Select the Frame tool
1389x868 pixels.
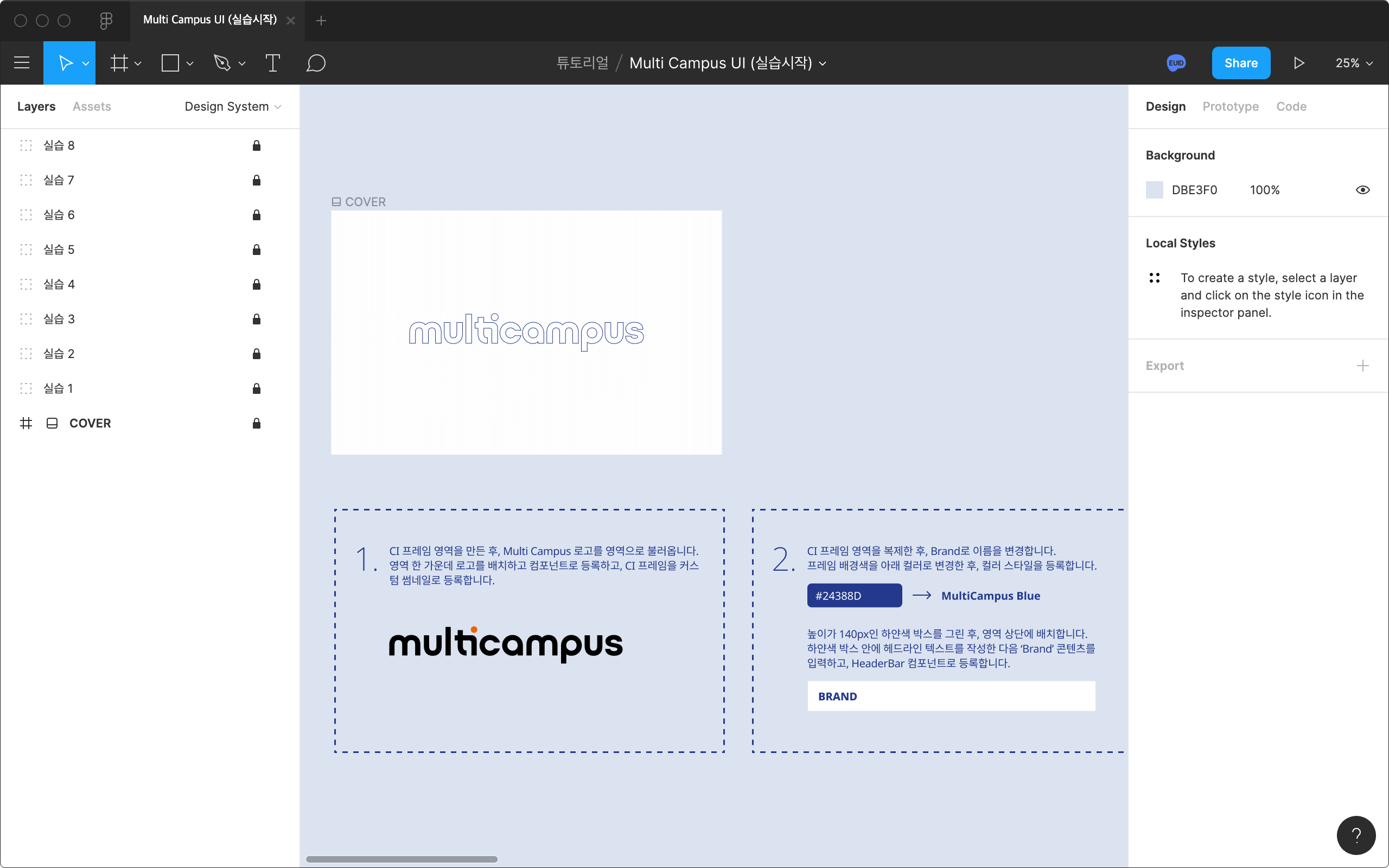pyautogui.click(x=119, y=62)
